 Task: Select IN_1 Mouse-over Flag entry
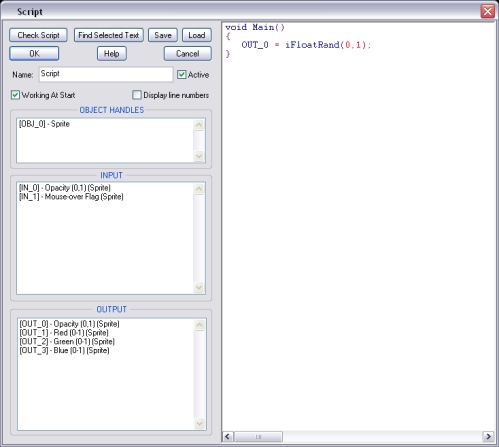(71, 197)
